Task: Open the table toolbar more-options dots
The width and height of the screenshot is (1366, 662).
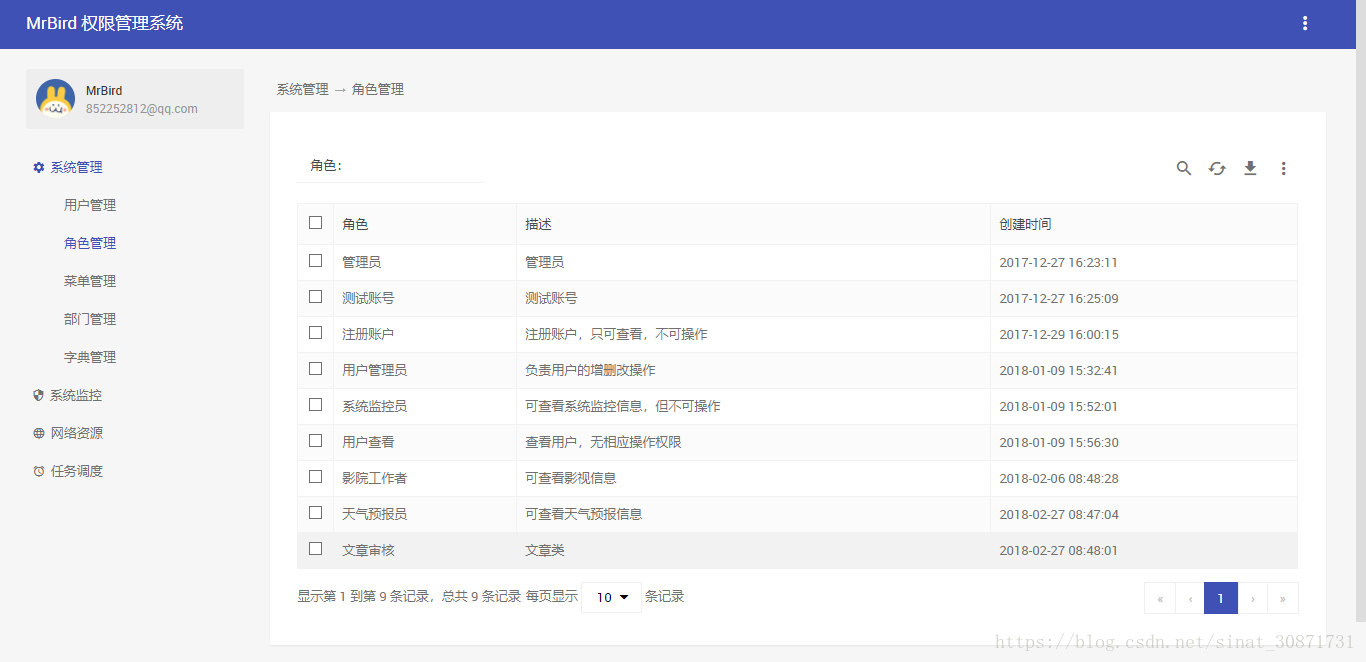Action: point(1283,168)
